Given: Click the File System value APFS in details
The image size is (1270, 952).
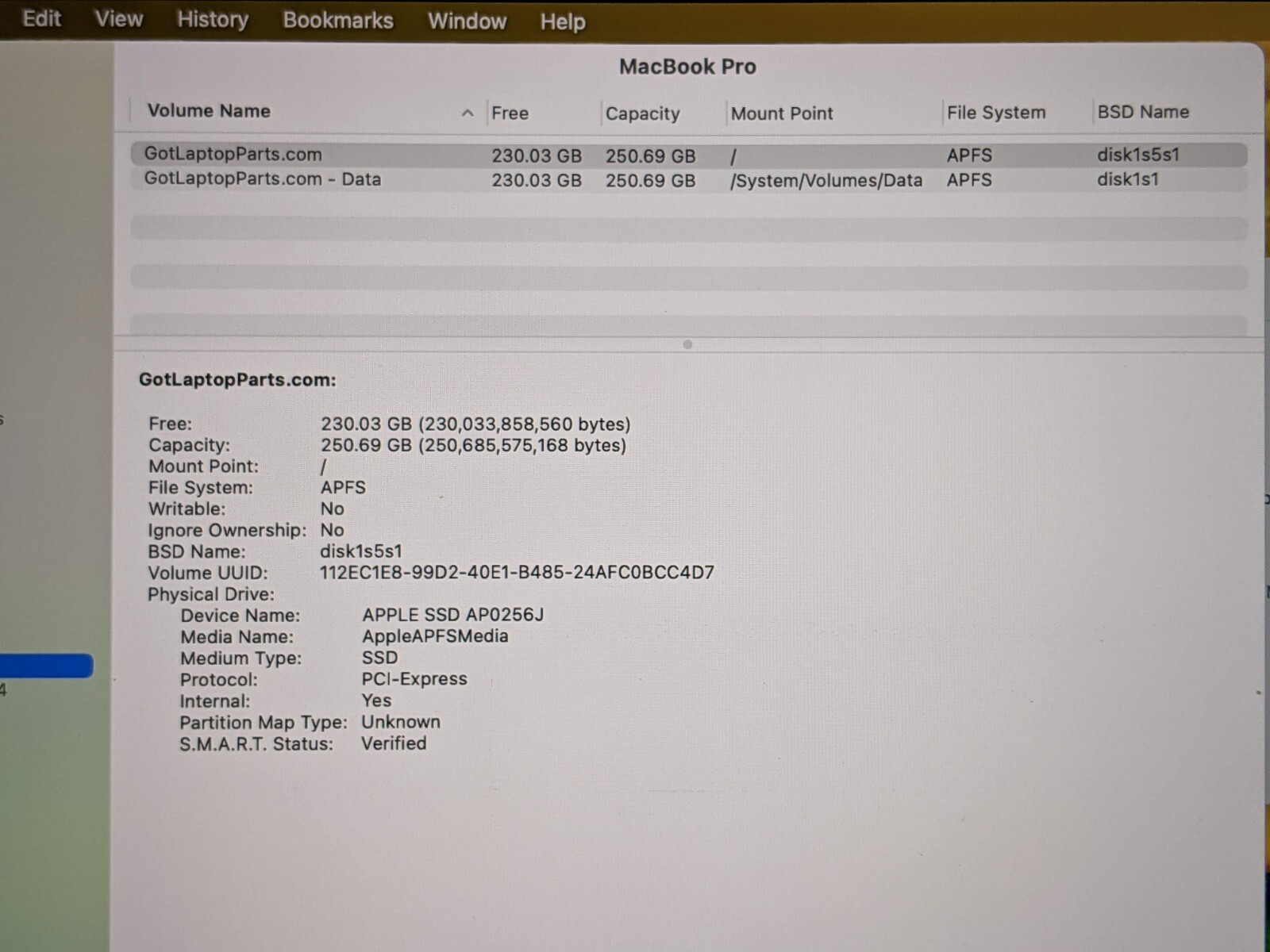Looking at the screenshot, I should 343,487.
